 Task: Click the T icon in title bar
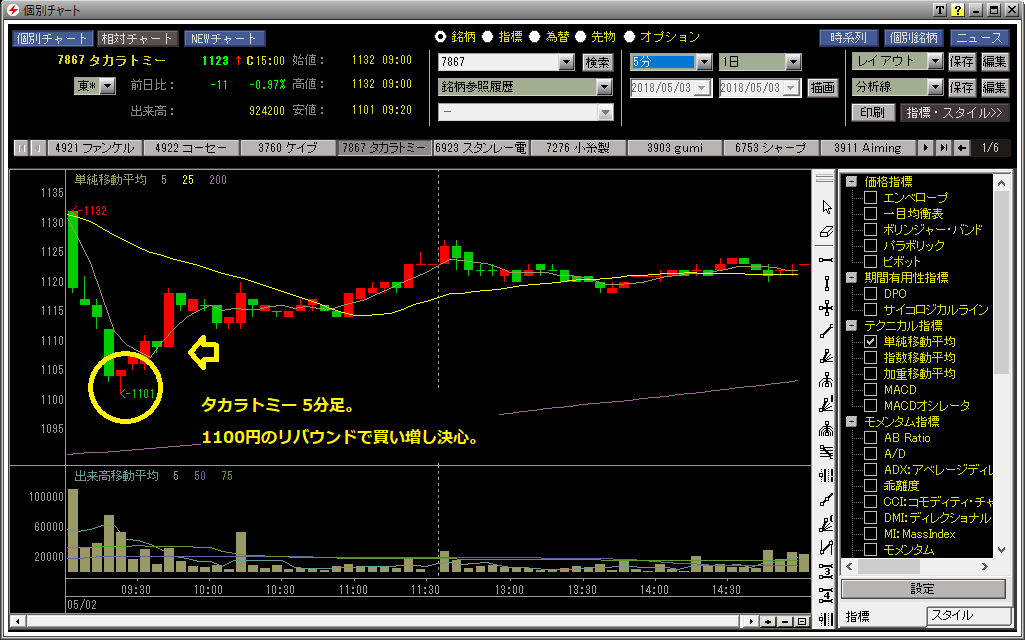[x=940, y=10]
